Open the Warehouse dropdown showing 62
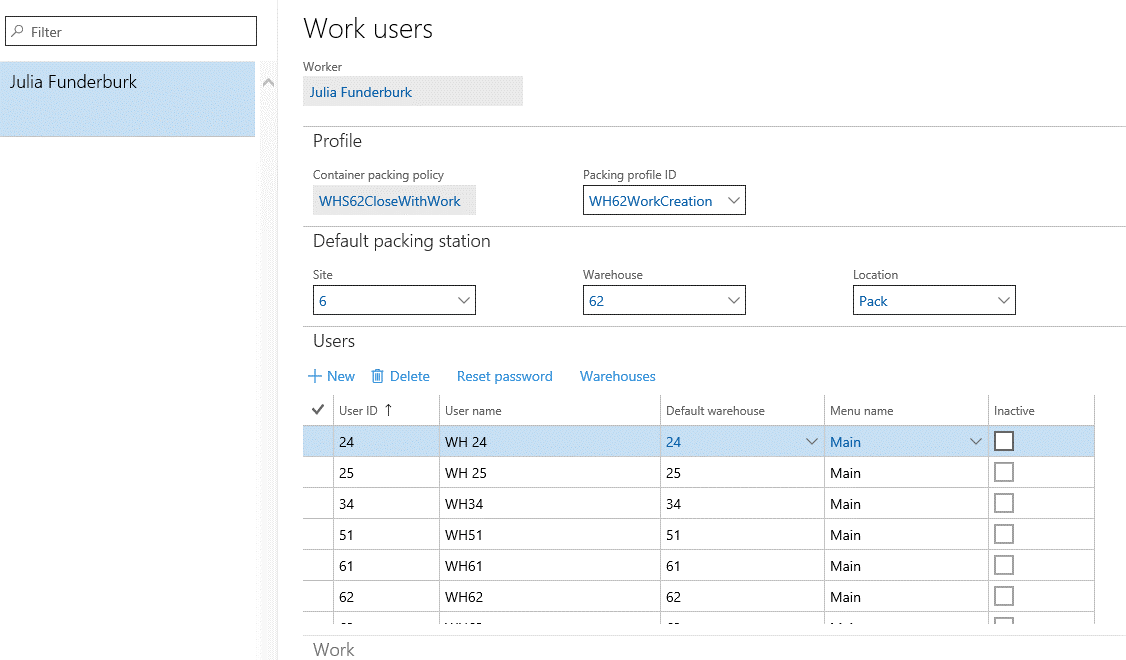Image resolution: width=1126 pixels, height=660 pixels. pyautogui.click(x=733, y=301)
